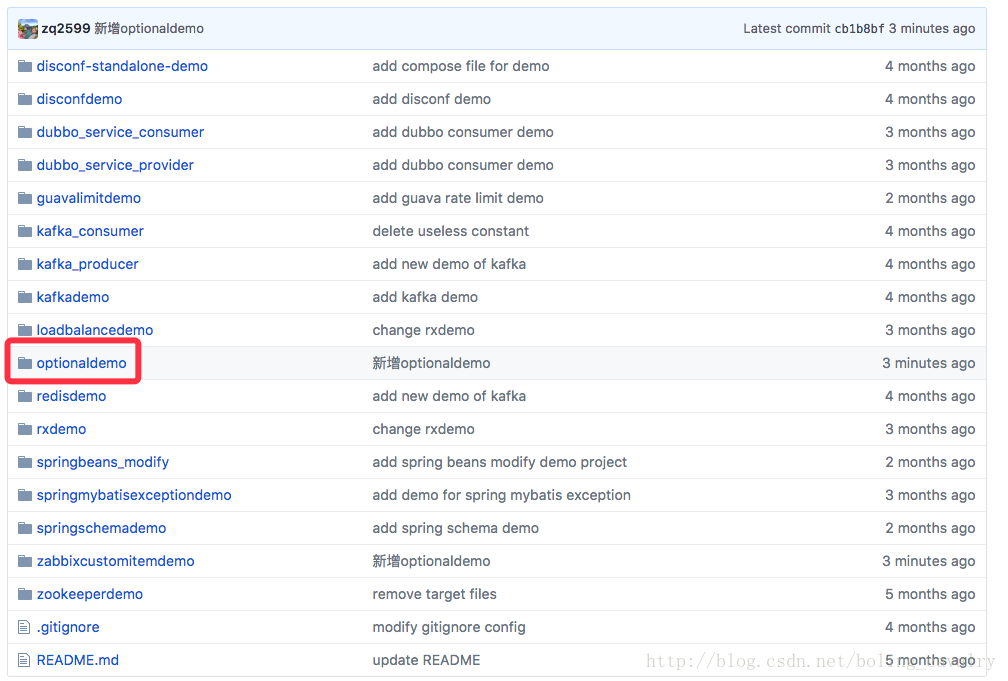Screen dimensions: 1008x681
Task: Open the README.md file
Action: click(78, 660)
